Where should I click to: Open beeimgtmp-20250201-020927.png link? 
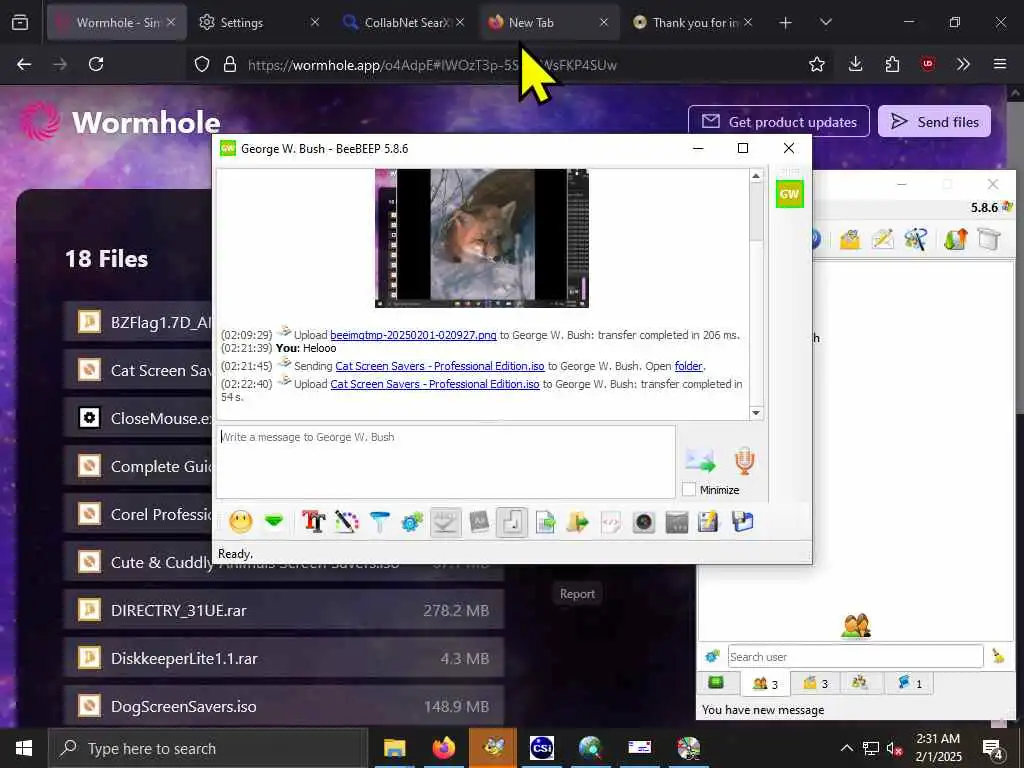click(413, 335)
